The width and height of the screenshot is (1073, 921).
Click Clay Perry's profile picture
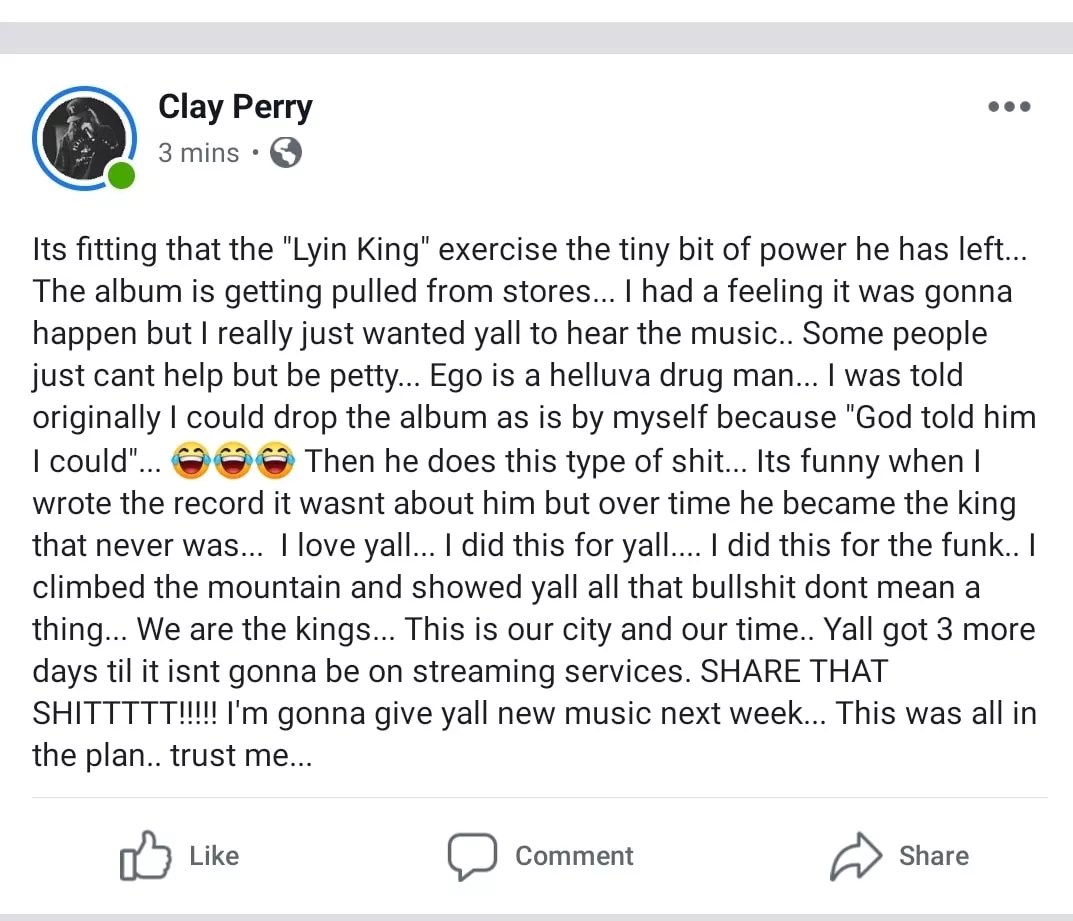[84, 137]
